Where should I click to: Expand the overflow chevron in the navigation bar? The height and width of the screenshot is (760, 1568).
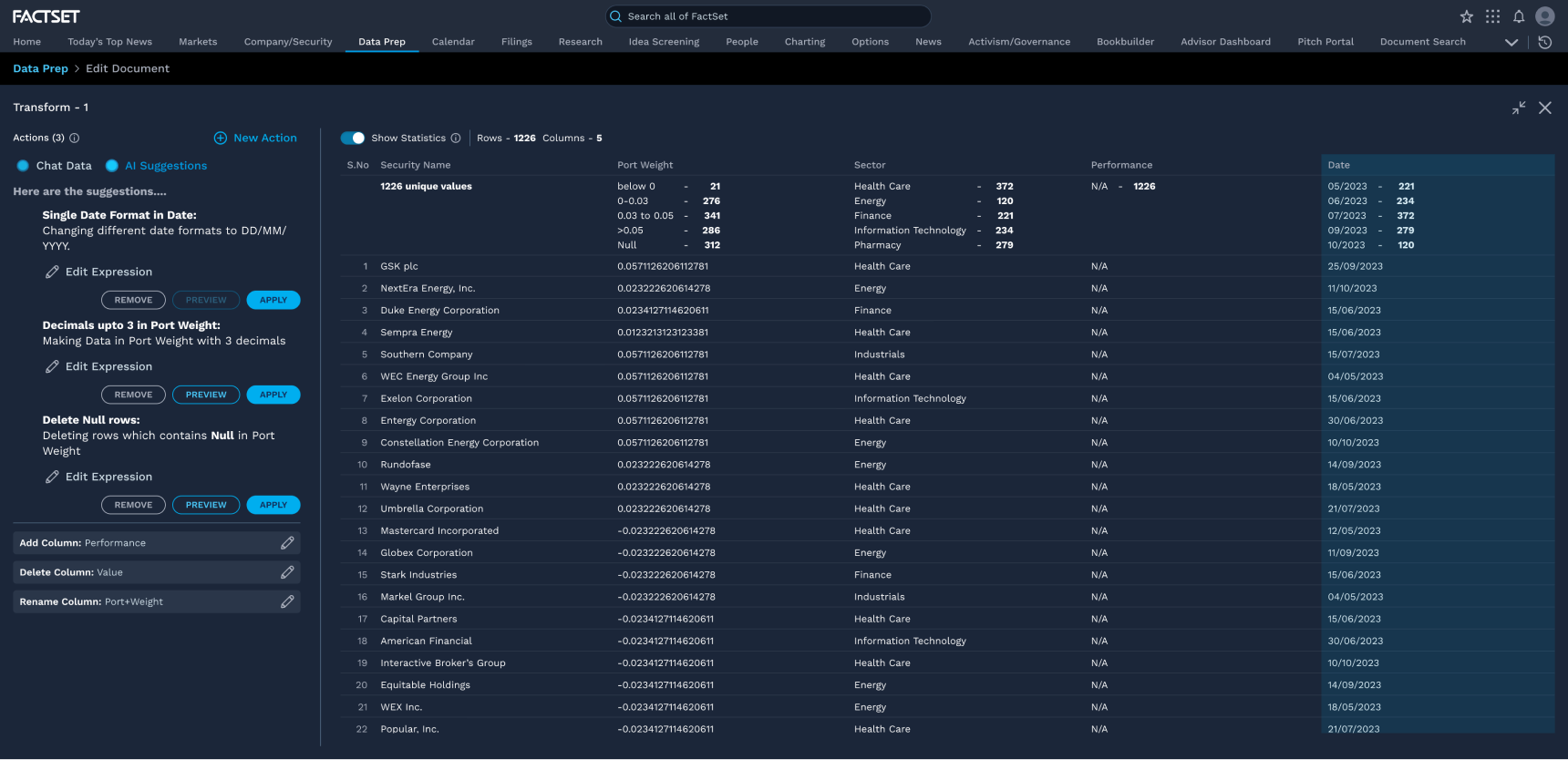click(1511, 42)
